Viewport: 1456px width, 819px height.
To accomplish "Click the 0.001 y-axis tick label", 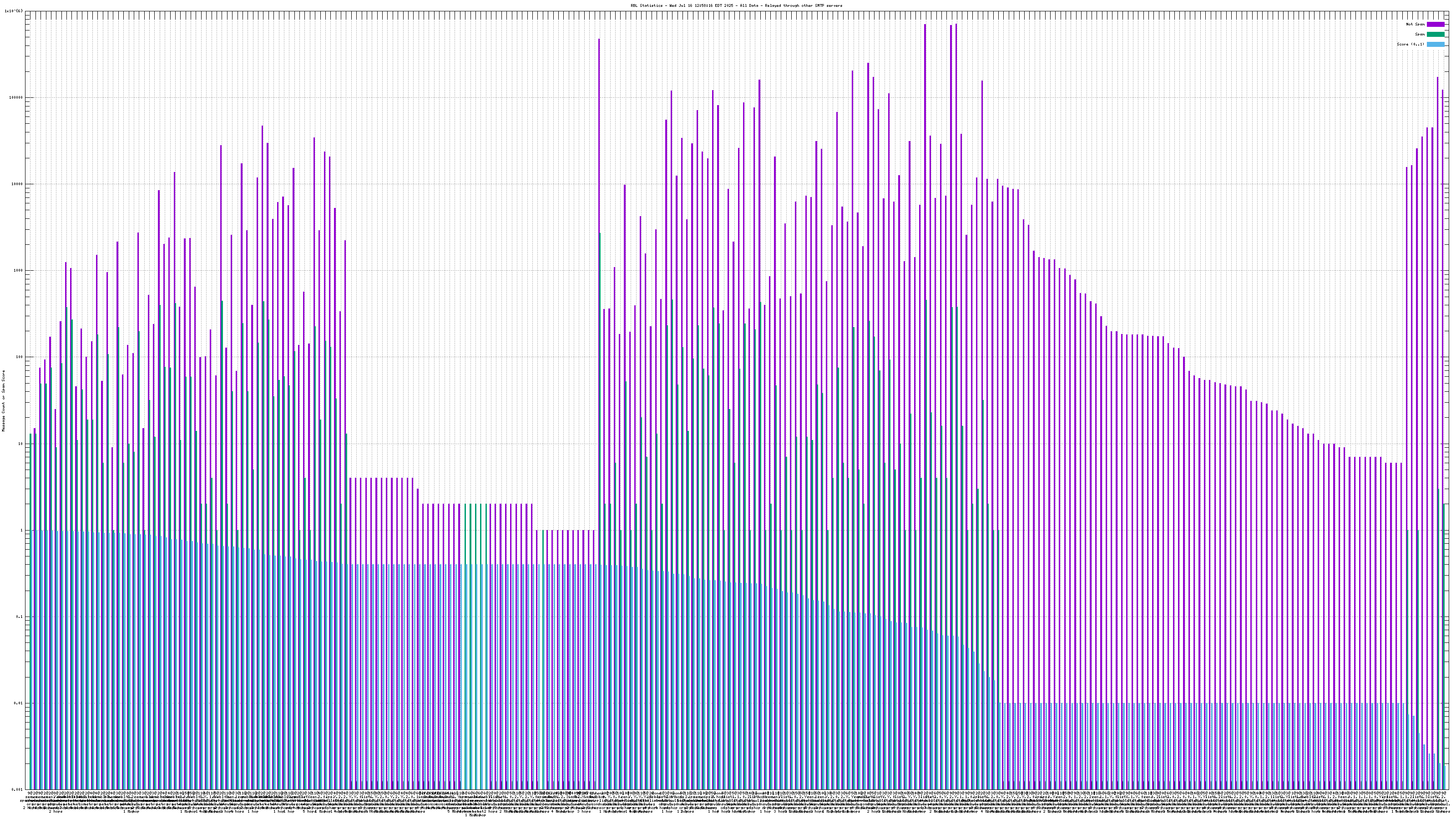I will tap(16, 789).
